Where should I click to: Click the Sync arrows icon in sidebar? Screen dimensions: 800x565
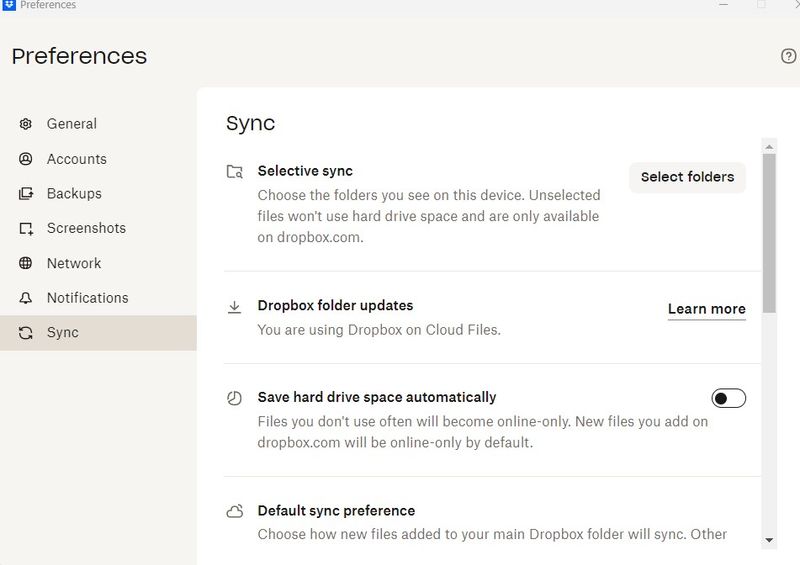[26, 333]
